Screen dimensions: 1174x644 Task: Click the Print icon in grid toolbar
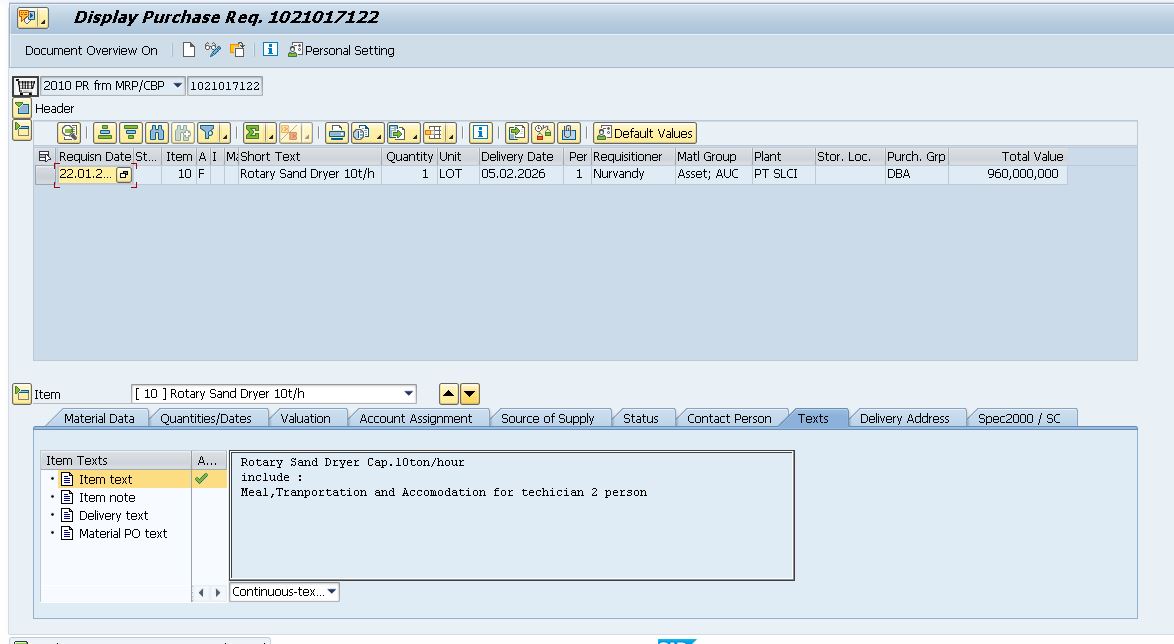tap(336, 133)
